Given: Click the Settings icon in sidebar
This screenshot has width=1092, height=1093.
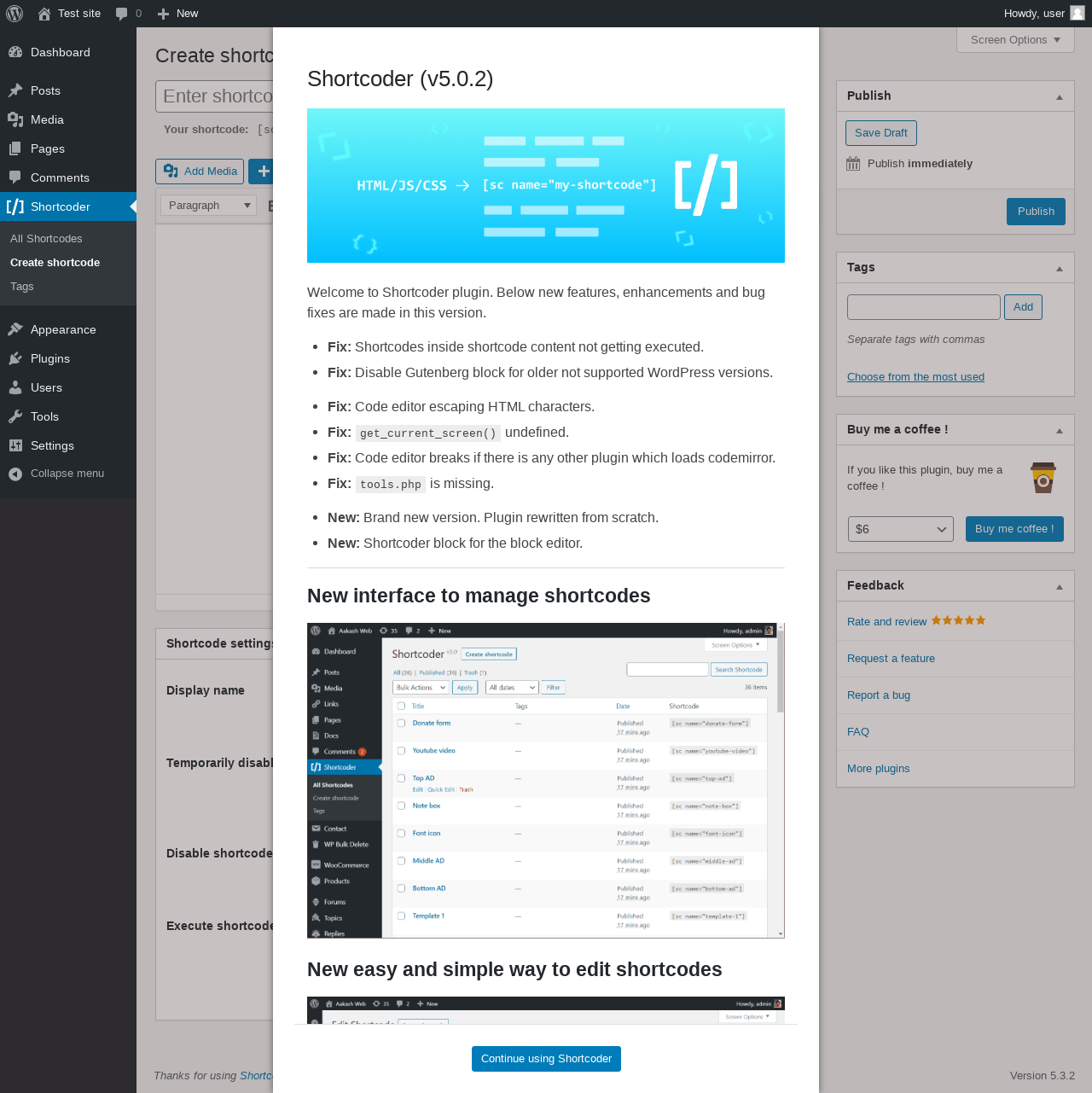Looking at the screenshot, I should pyautogui.click(x=15, y=445).
